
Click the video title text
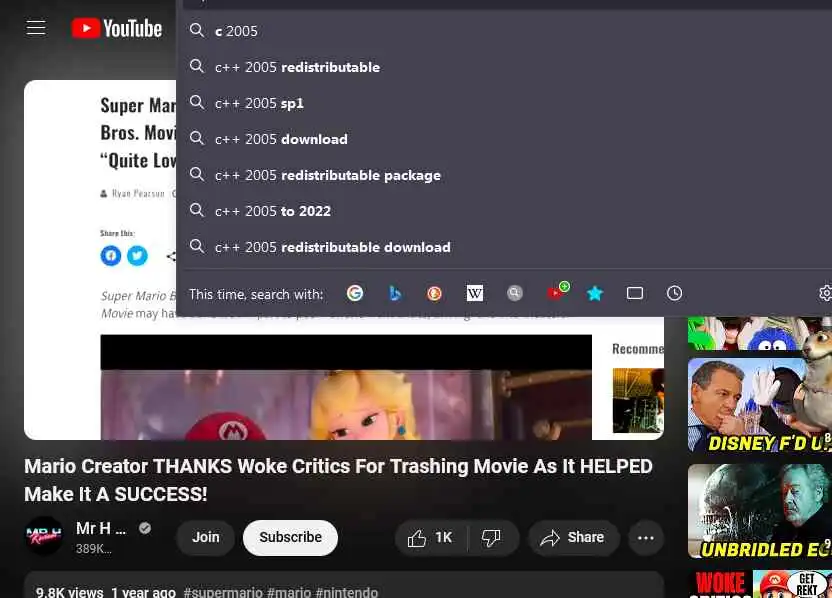339,480
